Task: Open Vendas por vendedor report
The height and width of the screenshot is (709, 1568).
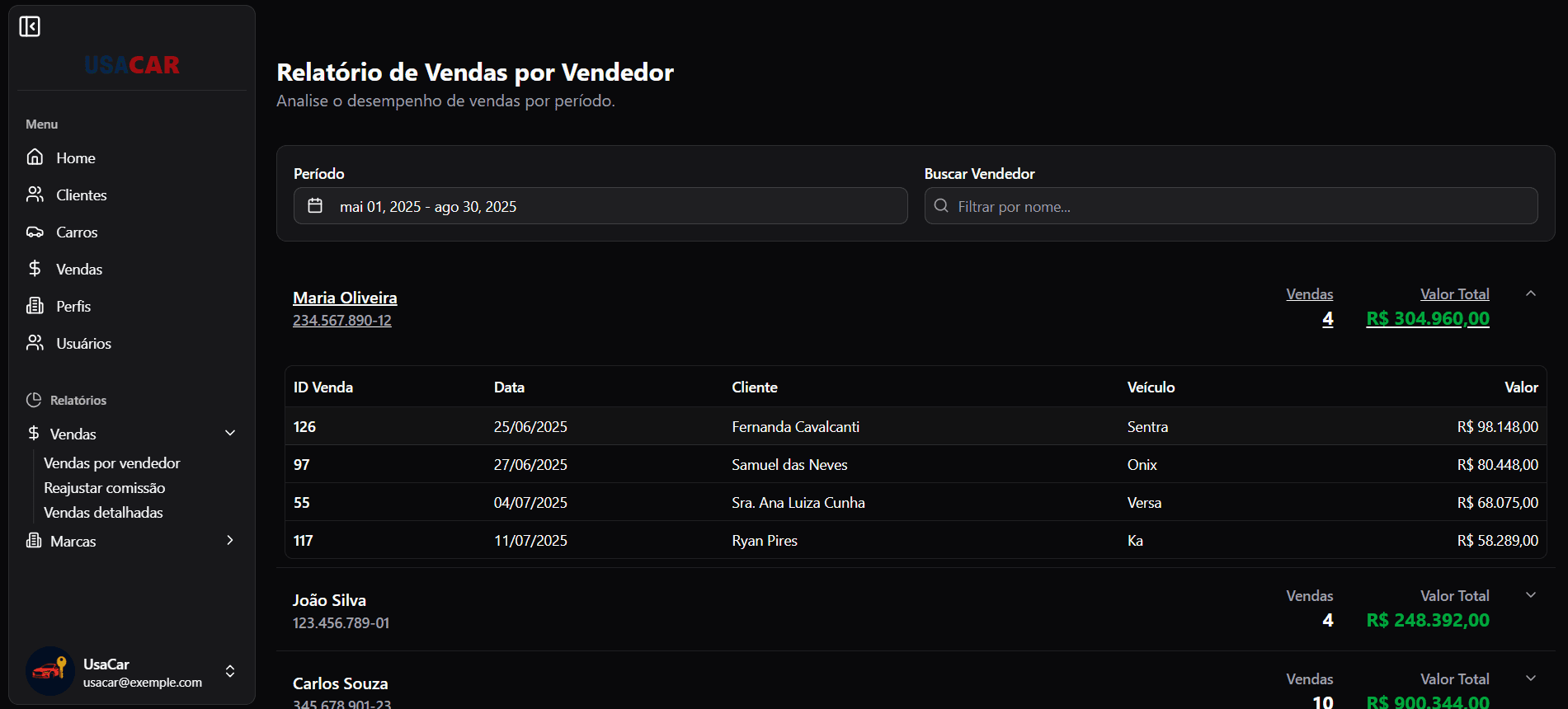Action: pyautogui.click(x=111, y=463)
